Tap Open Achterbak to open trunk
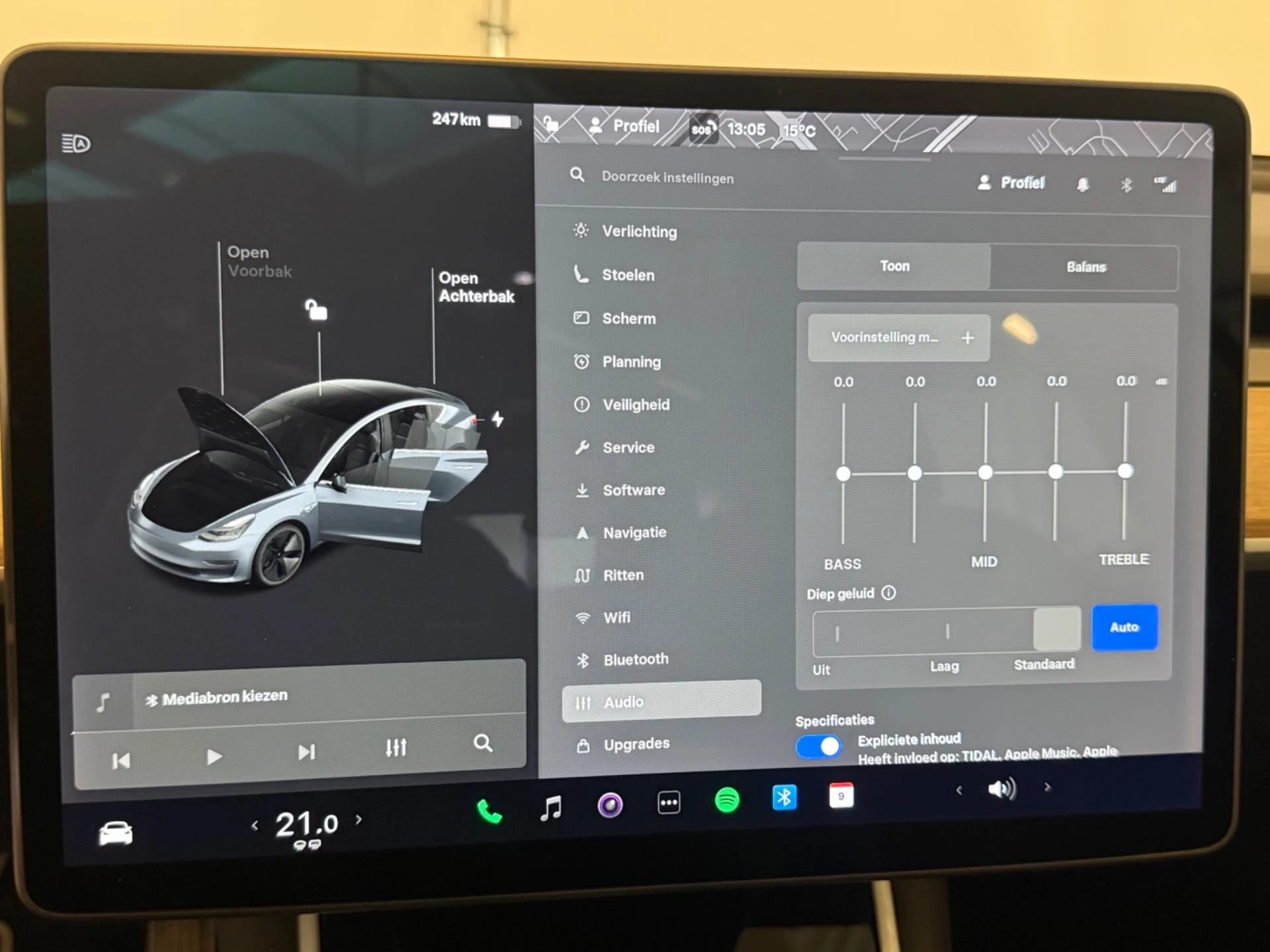 click(476, 287)
